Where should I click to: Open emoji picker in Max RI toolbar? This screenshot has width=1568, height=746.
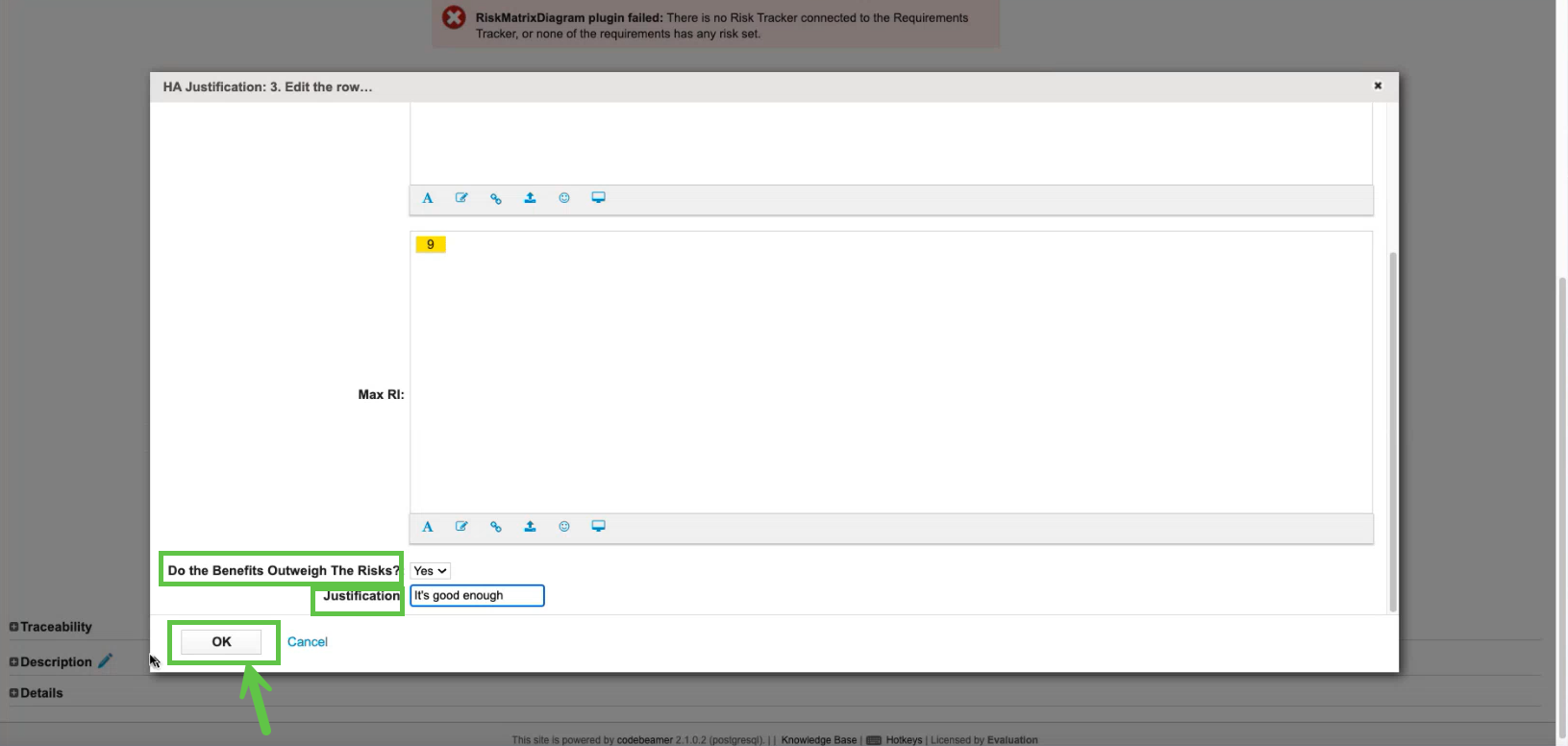(564, 527)
